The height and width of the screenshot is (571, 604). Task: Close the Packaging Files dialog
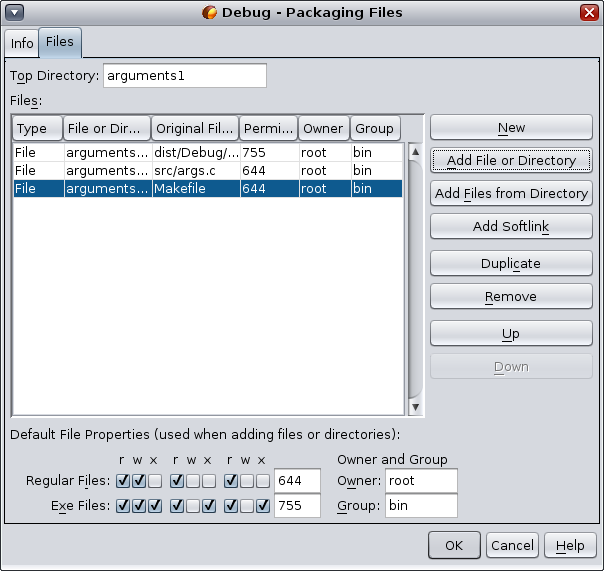click(589, 13)
